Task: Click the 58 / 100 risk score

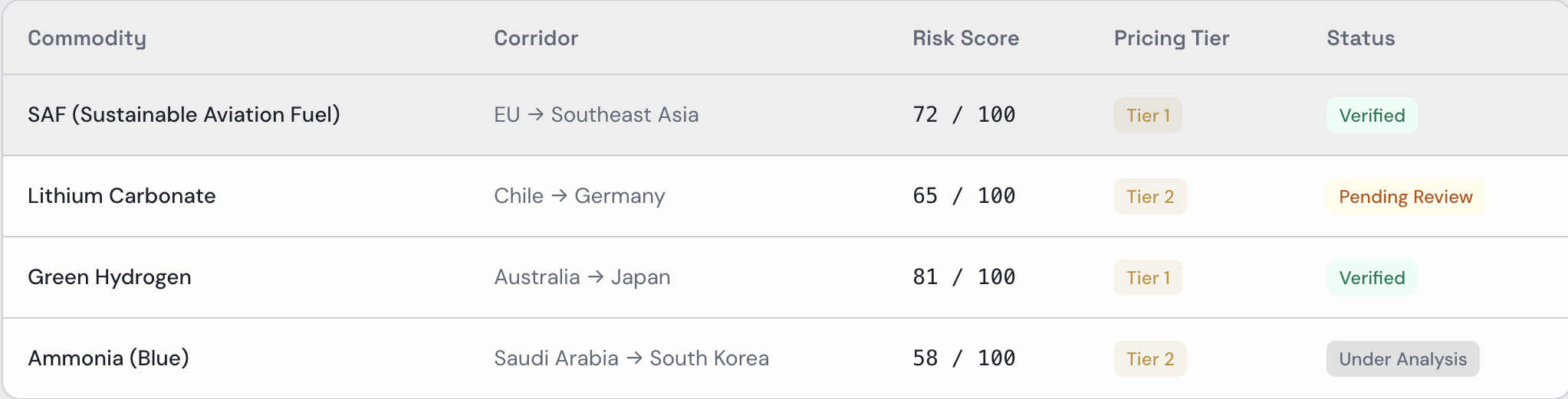Action: point(963,358)
